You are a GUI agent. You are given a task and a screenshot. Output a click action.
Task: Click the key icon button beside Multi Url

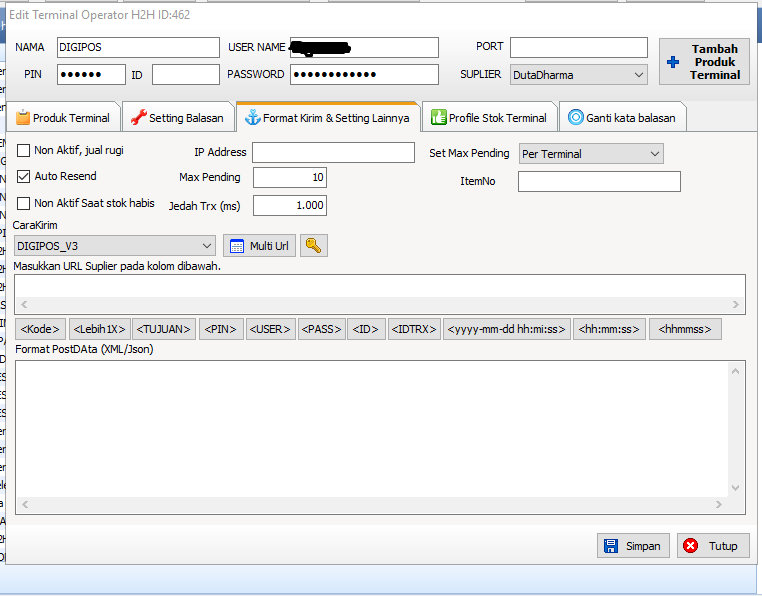(314, 246)
